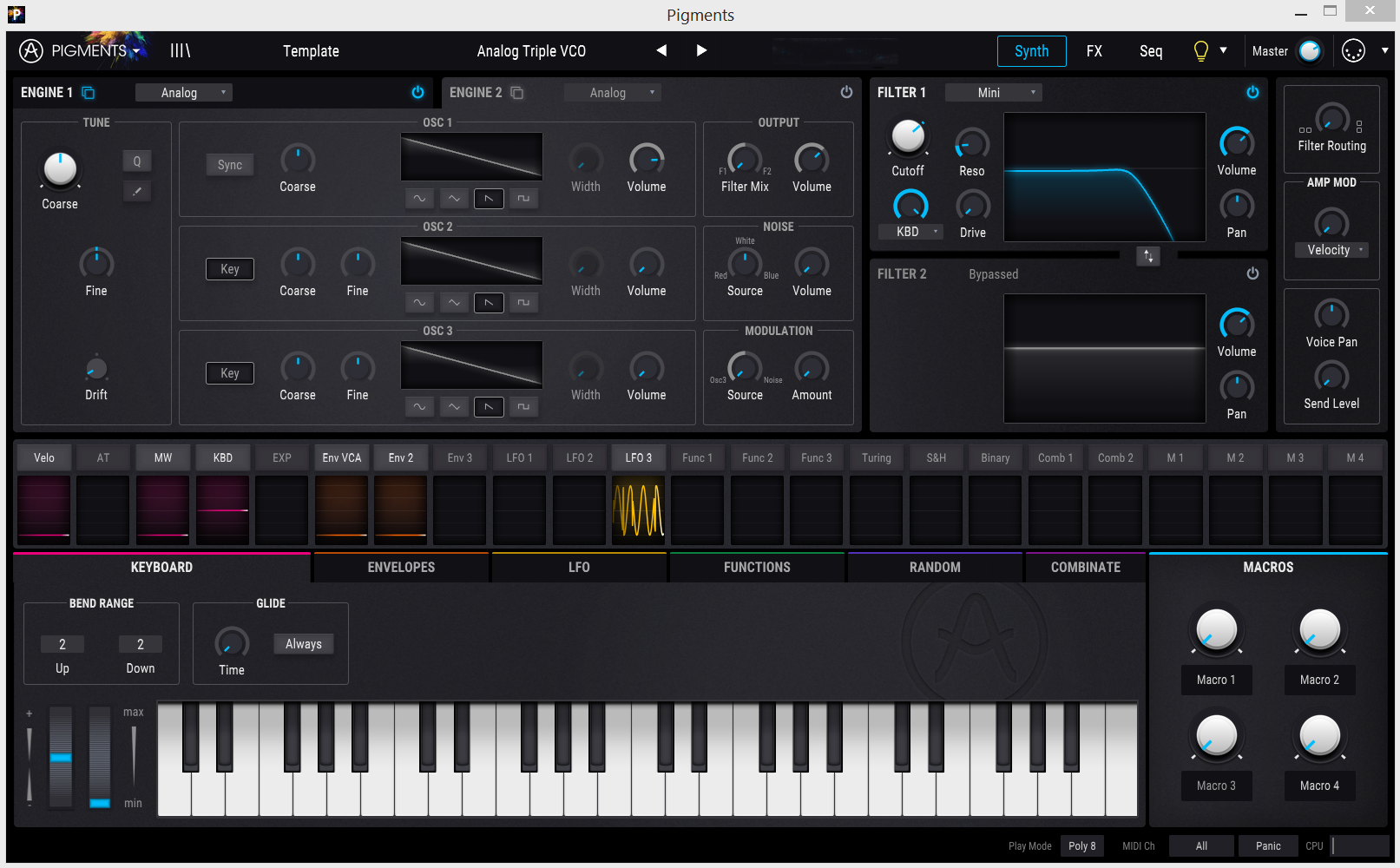Image resolution: width=1400 pixels, height=868 pixels.
Task: Click the Filter 1 response graph display
Action: pyautogui.click(x=1105, y=177)
